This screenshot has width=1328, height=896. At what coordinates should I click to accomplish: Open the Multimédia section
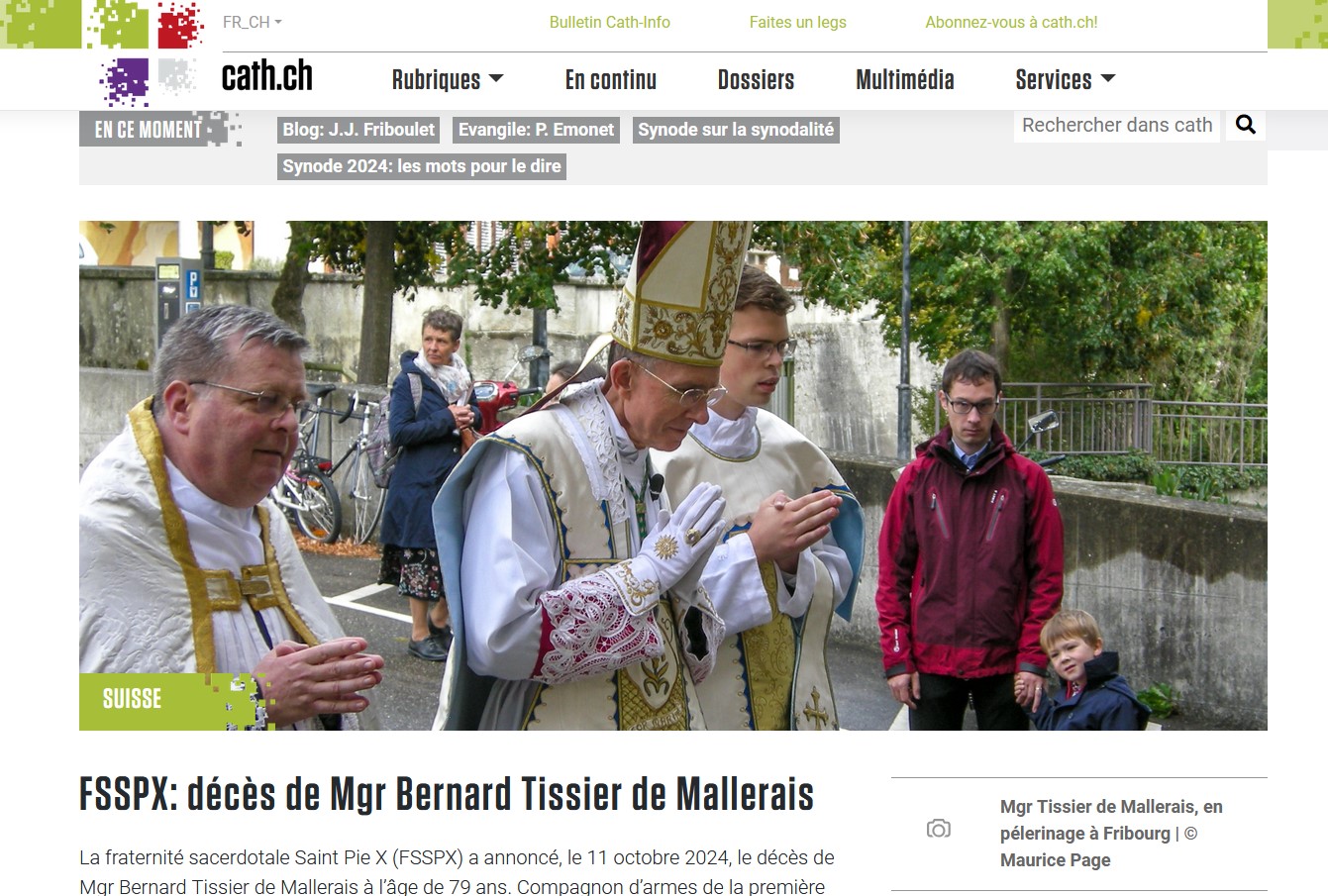(905, 80)
